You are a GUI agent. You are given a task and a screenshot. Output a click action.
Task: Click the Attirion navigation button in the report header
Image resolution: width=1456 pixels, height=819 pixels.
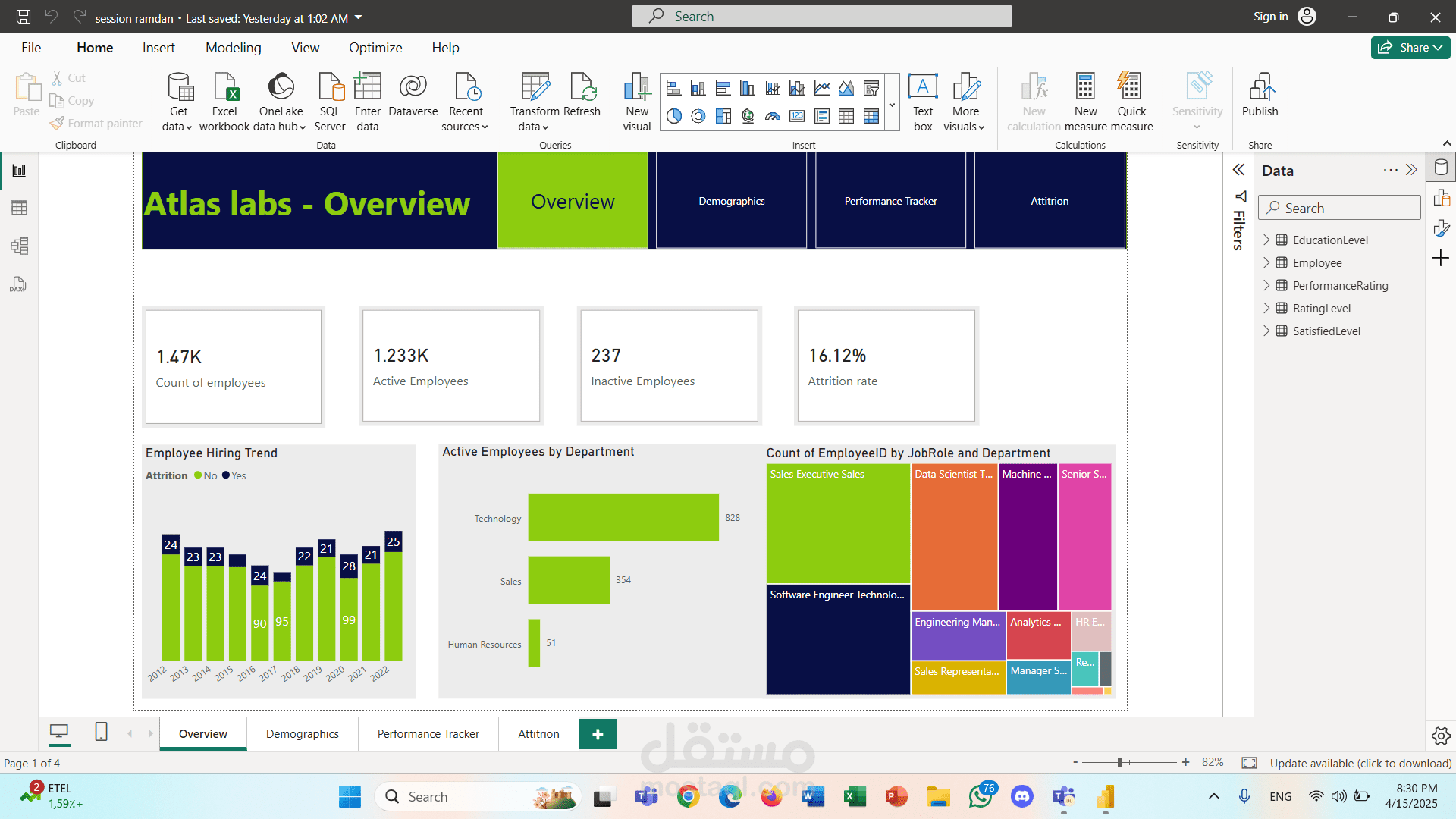[1050, 201]
